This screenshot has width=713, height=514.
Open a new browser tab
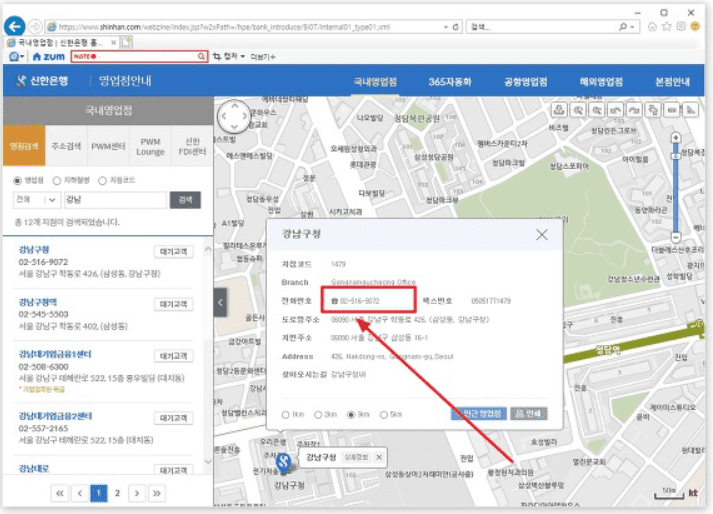(126, 42)
